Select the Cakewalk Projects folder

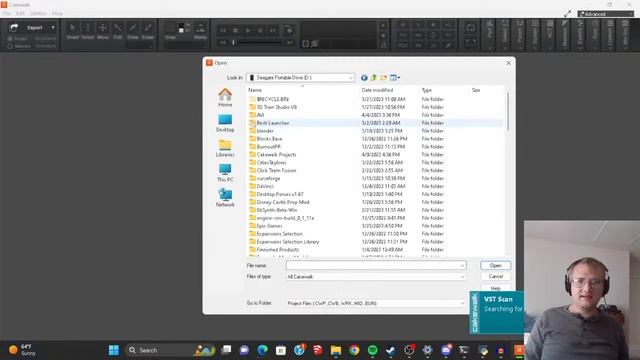276,155
